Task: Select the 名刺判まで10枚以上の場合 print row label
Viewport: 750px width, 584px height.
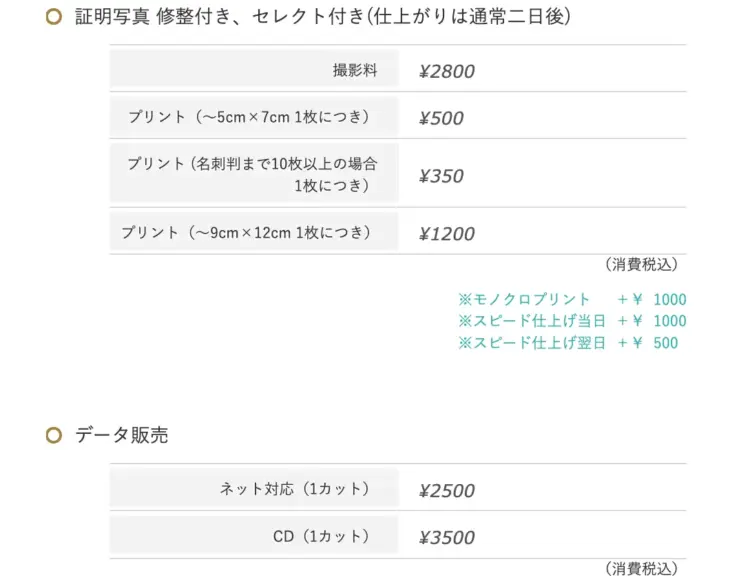Action: 258,174
